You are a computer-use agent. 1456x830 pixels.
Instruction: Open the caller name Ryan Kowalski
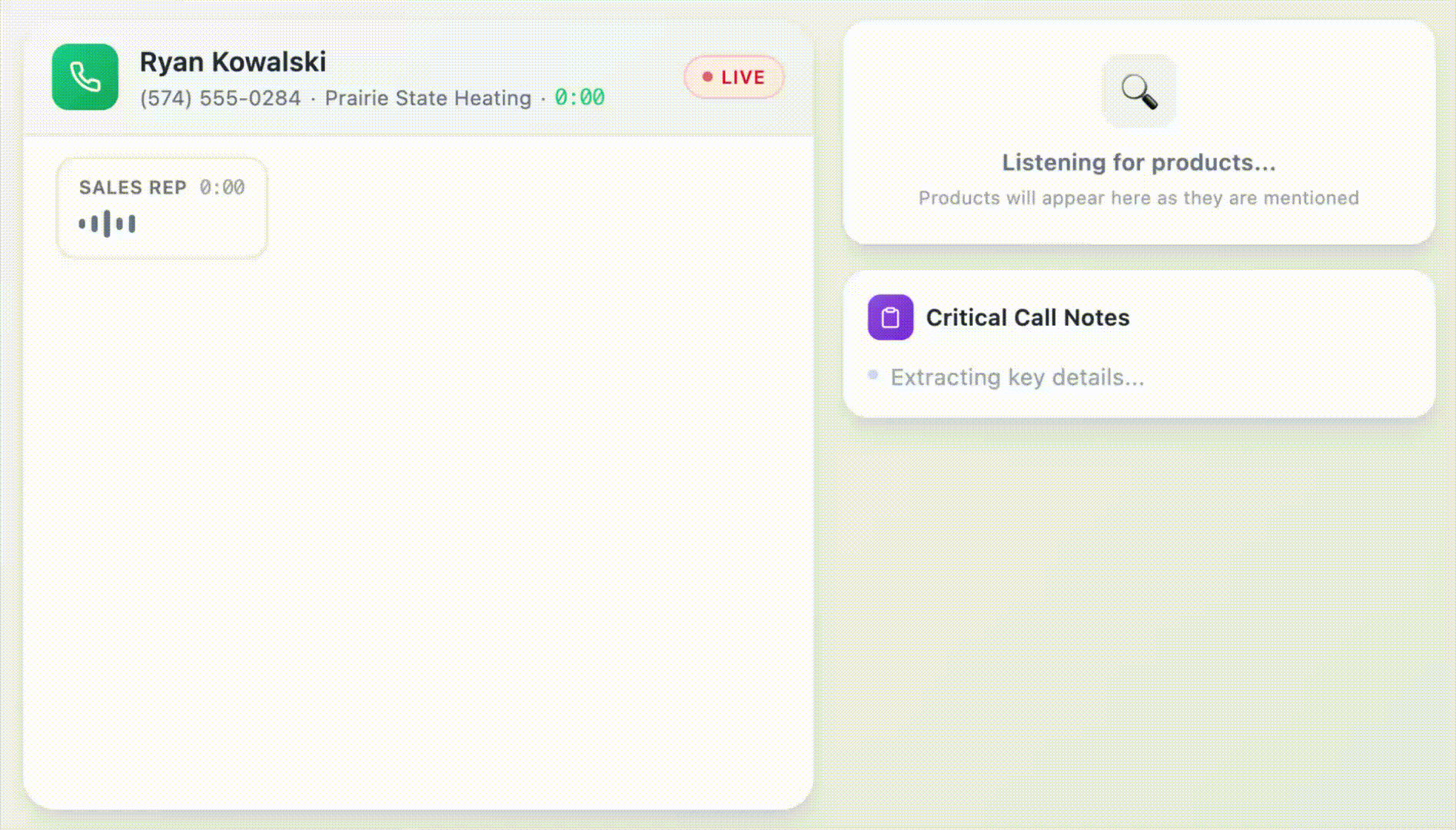[x=232, y=61]
